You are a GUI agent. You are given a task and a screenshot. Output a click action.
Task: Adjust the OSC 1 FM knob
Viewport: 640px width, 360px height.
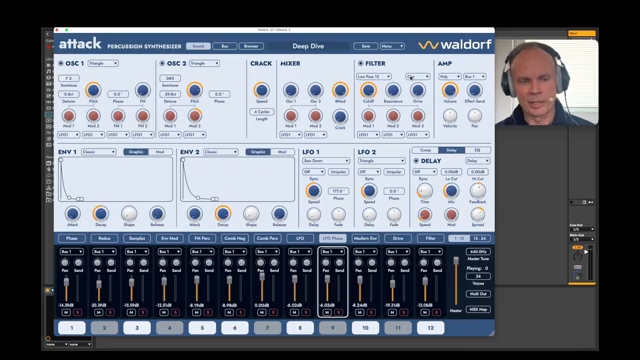pos(142,90)
